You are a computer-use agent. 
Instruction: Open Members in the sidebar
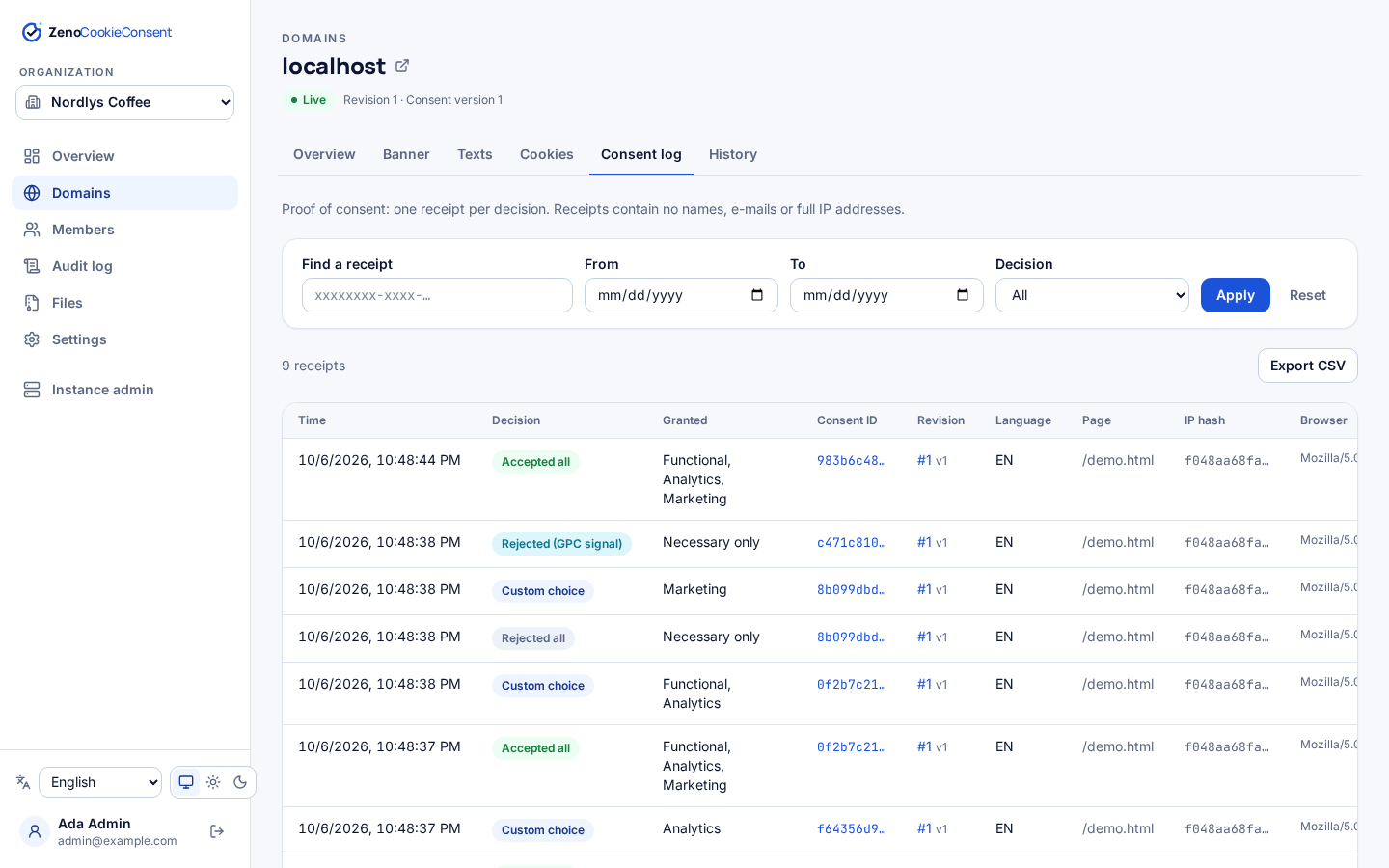click(124, 230)
